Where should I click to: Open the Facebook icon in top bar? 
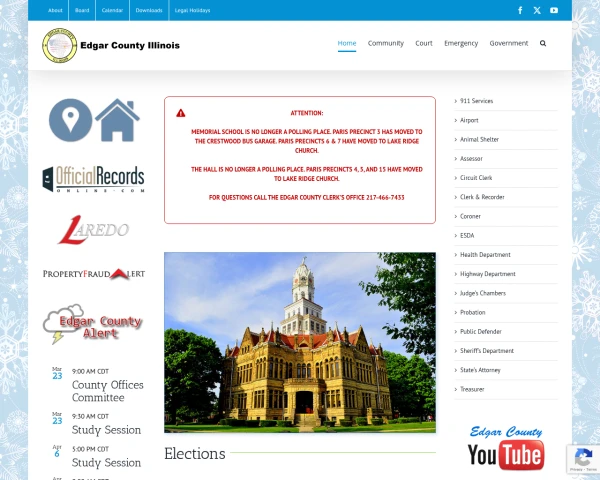pyautogui.click(x=520, y=10)
